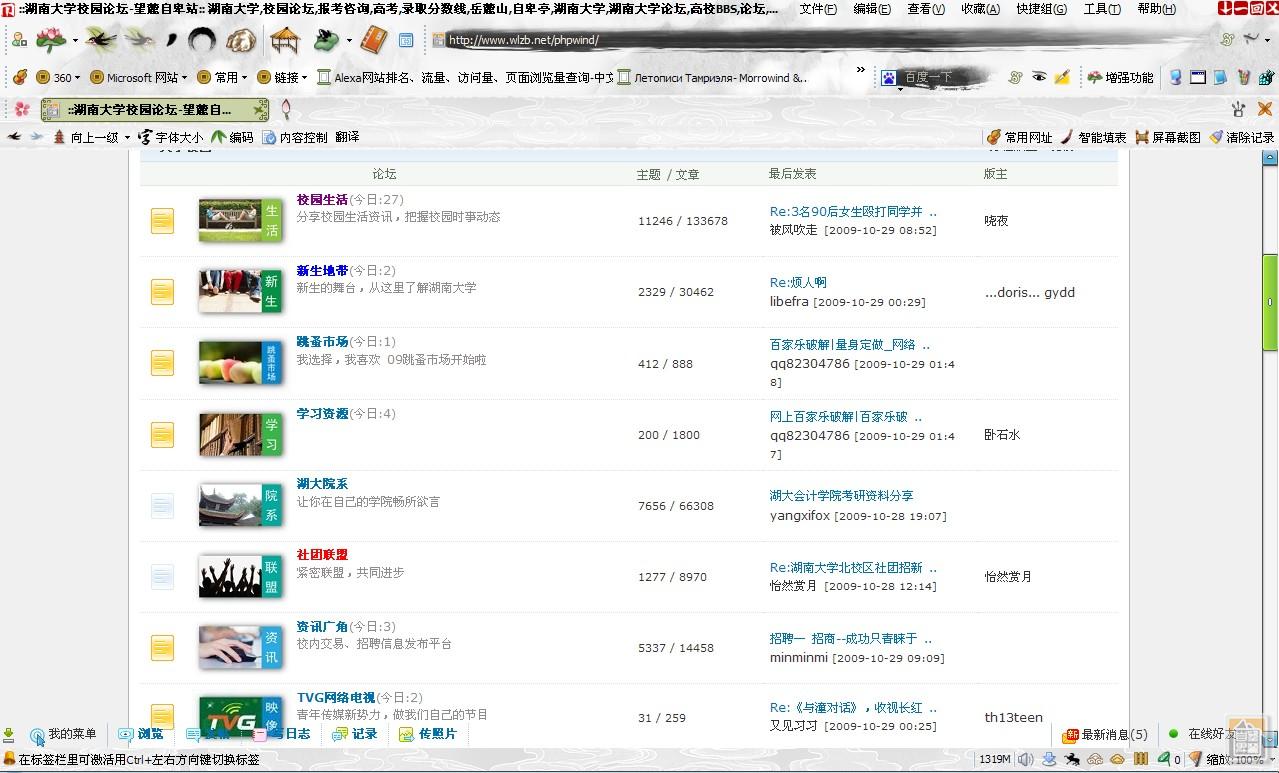Viewport: 1279px width, 773px height.
Task: Click the orange book favorites icon
Action: 373,40
